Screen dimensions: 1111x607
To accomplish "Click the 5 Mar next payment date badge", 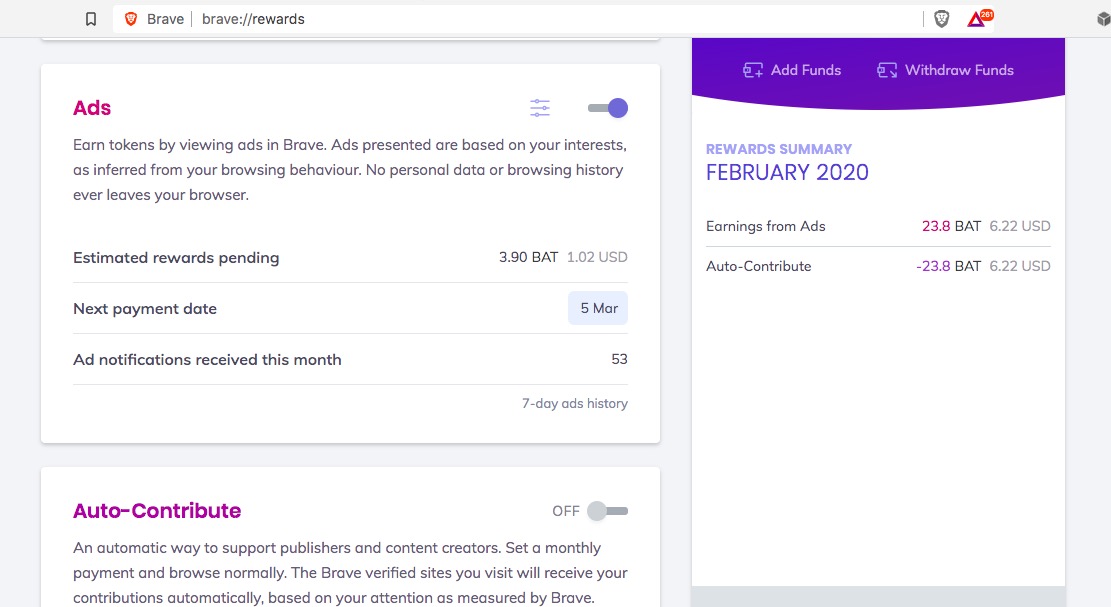I will point(598,308).
